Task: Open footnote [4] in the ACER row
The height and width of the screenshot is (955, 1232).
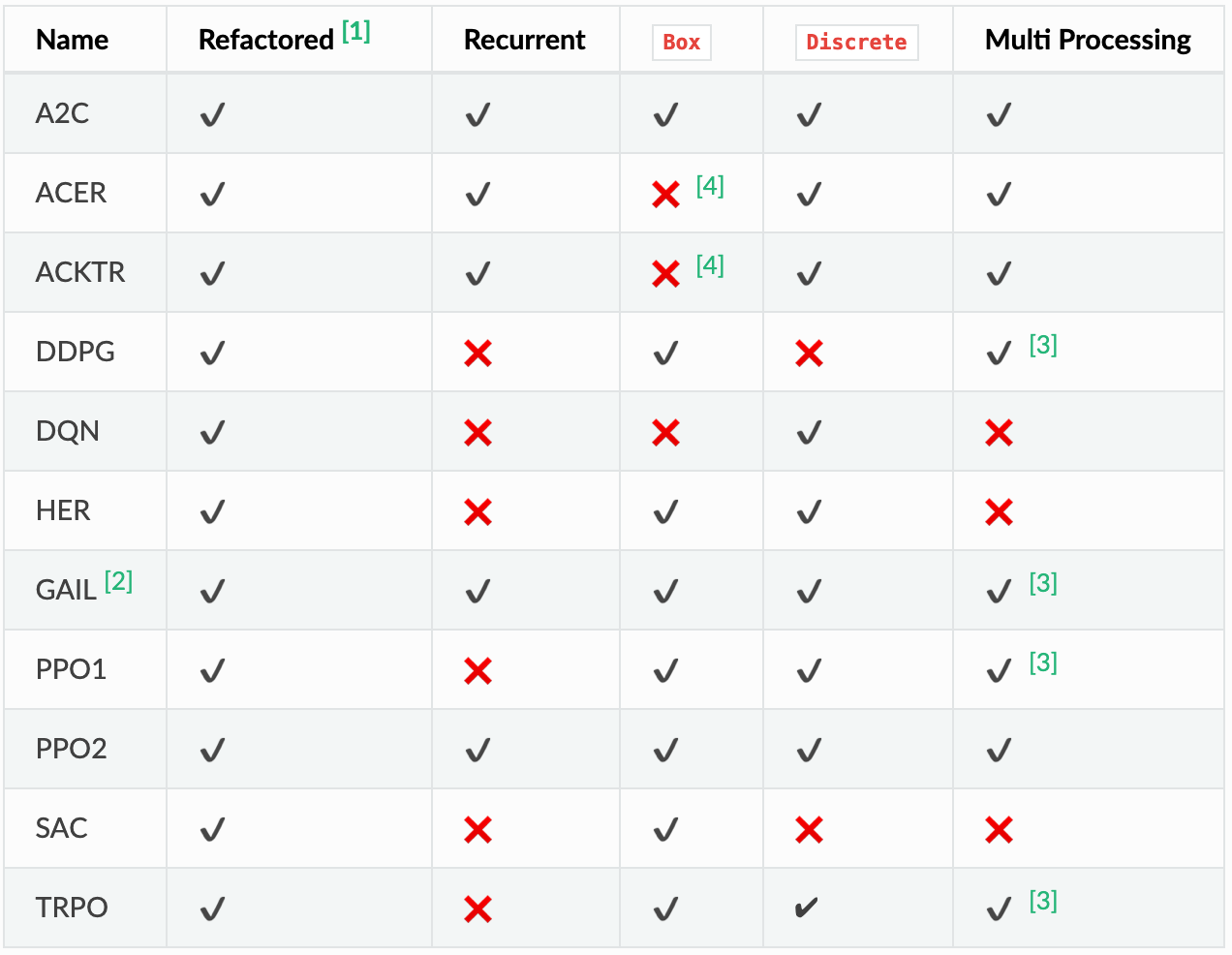Action: 710,186
